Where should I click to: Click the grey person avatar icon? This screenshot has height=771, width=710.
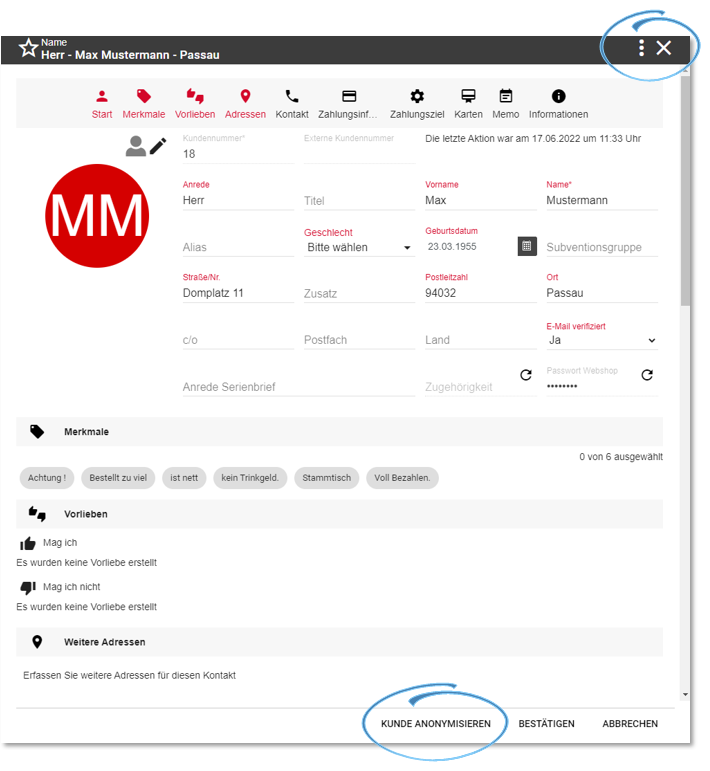point(136,146)
